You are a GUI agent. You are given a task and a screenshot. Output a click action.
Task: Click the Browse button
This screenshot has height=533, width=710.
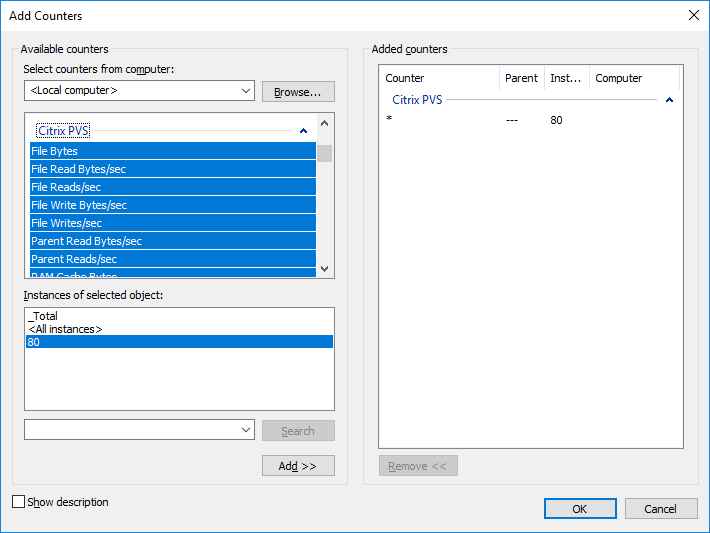click(x=298, y=92)
